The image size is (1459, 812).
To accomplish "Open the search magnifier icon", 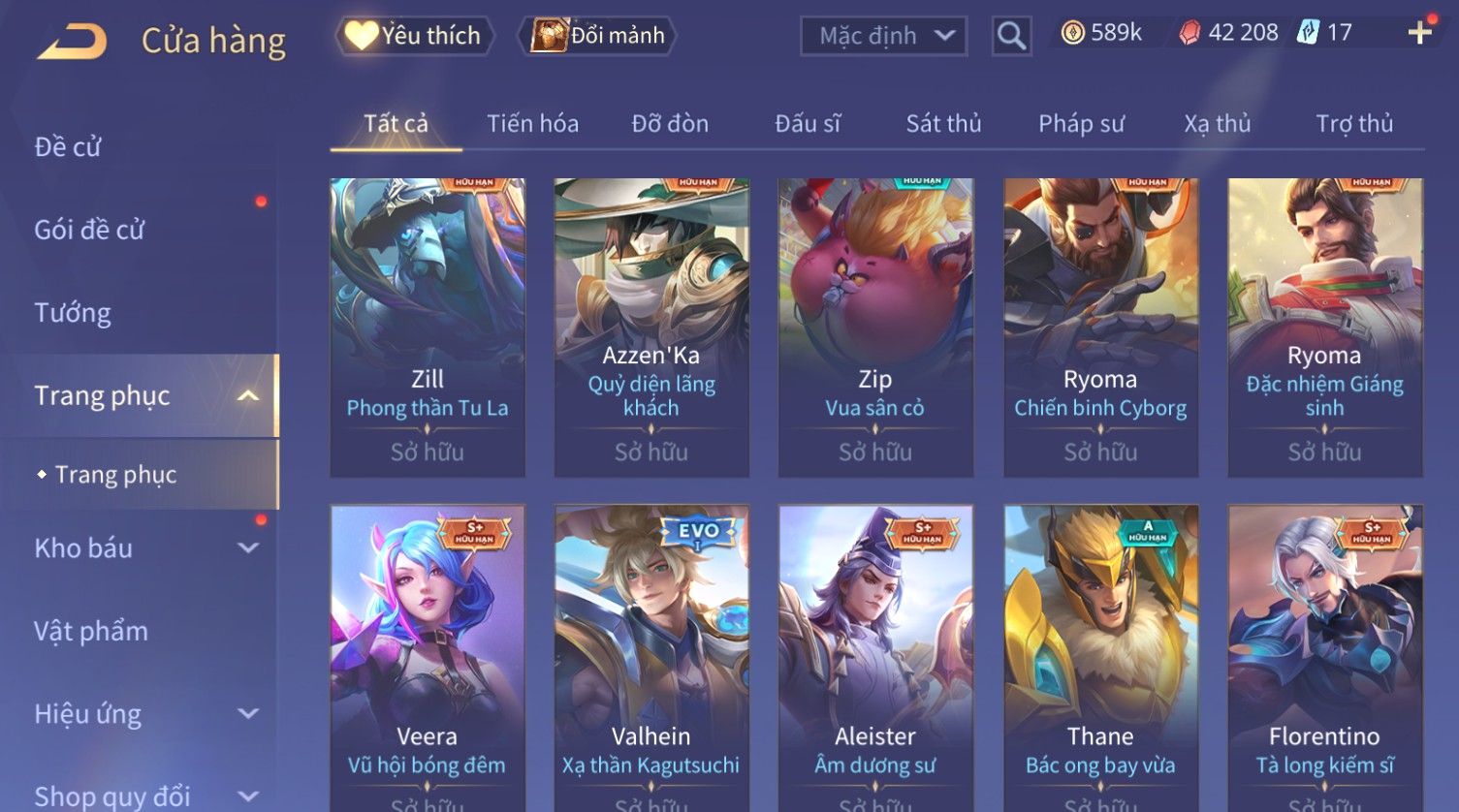I will coord(1011,36).
